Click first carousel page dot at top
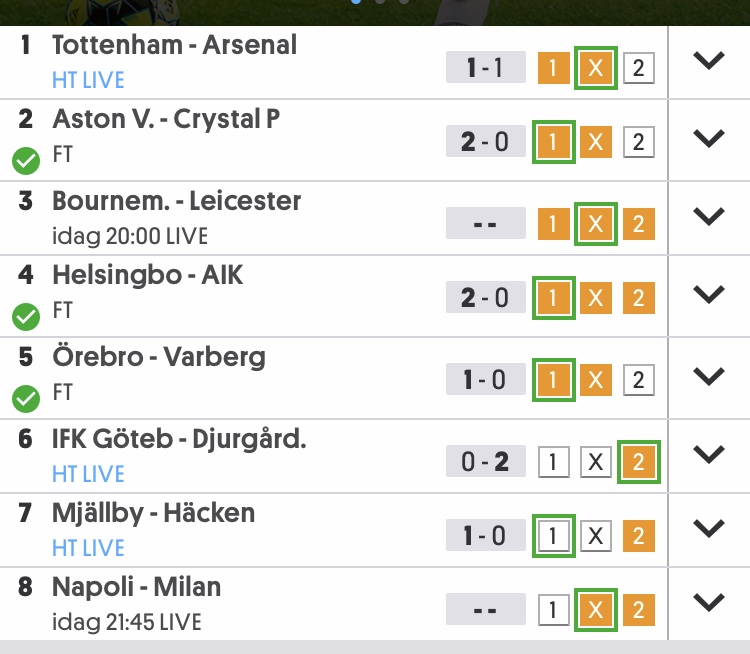750x654 pixels. coord(356,1)
